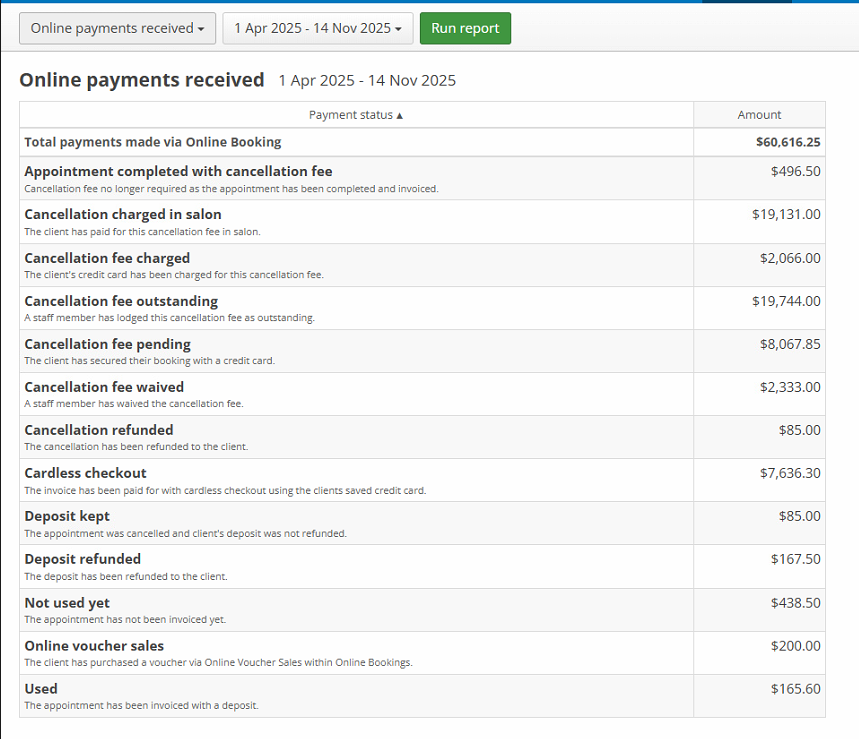Click description 'Cancellation fee no longer required' text

231,189
